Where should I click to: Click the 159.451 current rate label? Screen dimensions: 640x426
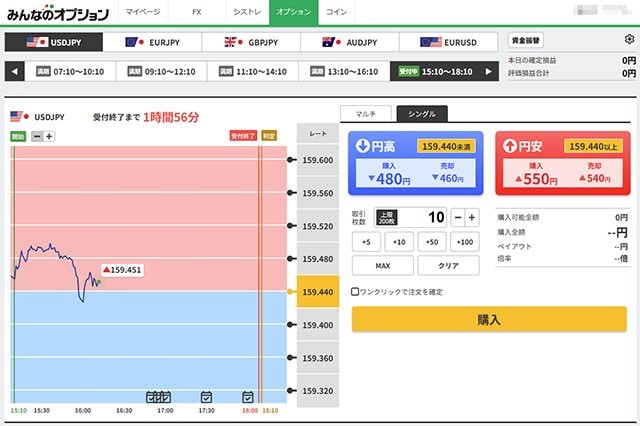(122, 270)
